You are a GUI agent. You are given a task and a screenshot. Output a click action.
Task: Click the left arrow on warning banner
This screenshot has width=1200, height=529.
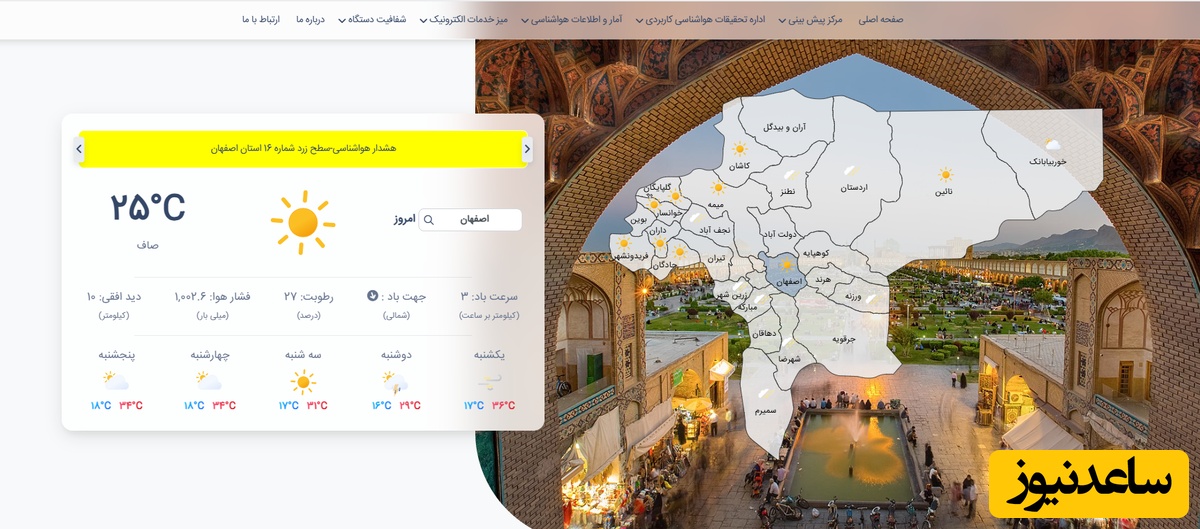point(78,149)
